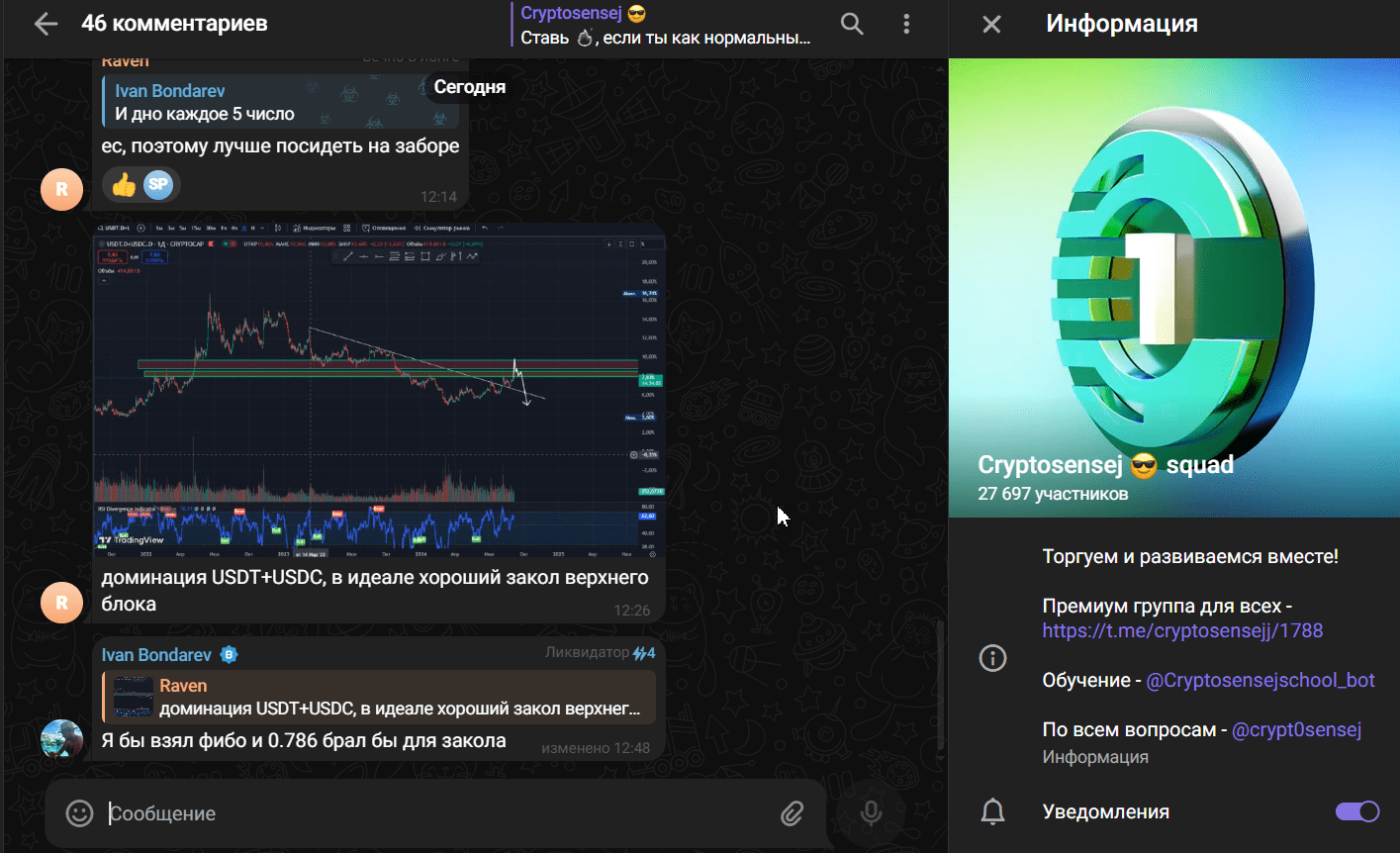Viewport: 1400px width, 853px height.
Task: Open the @Cryptosensejschool_bot link
Action: point(1260,680)
